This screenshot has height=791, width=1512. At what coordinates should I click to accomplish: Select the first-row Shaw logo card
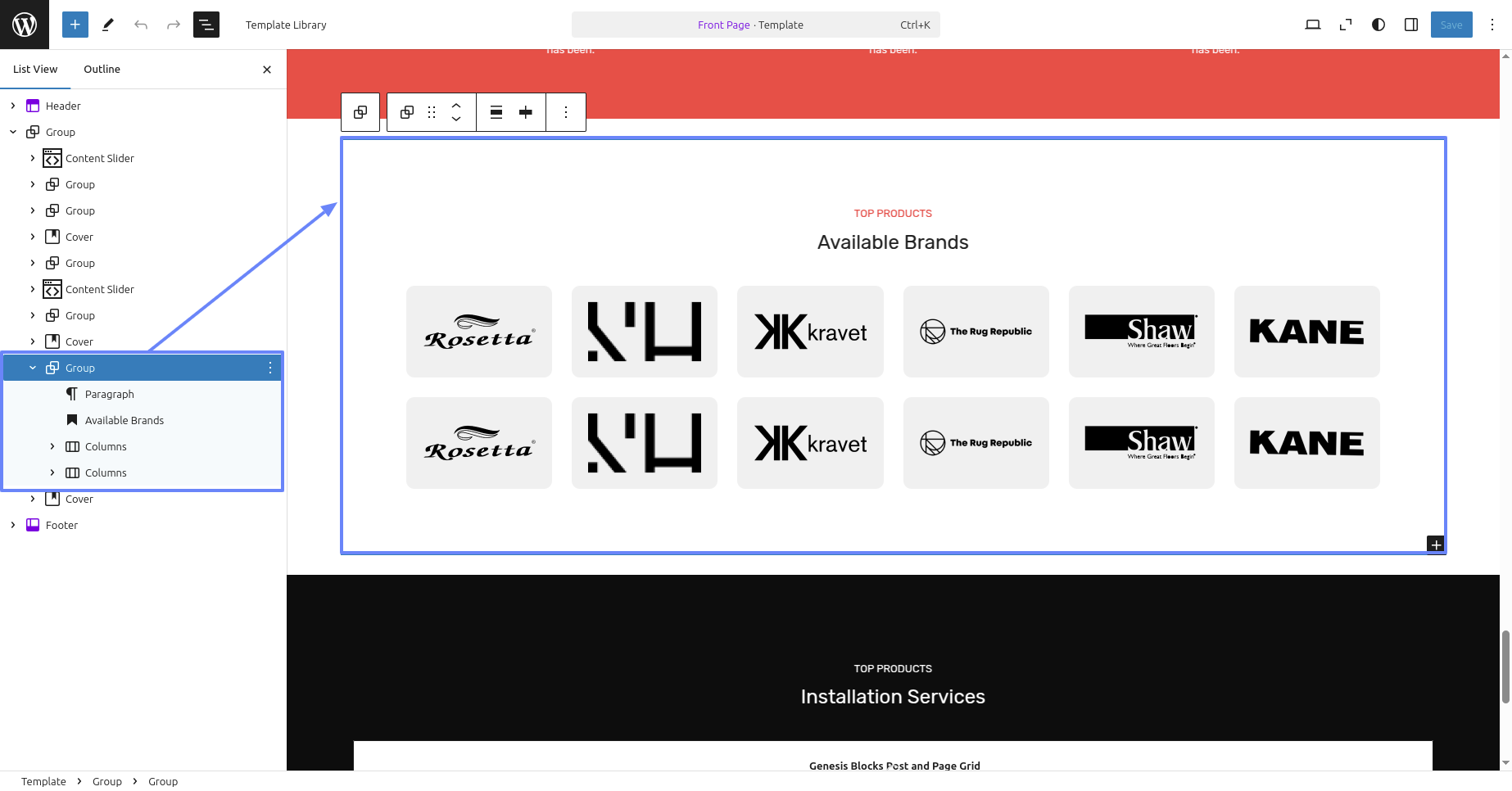click(1142, 332)
